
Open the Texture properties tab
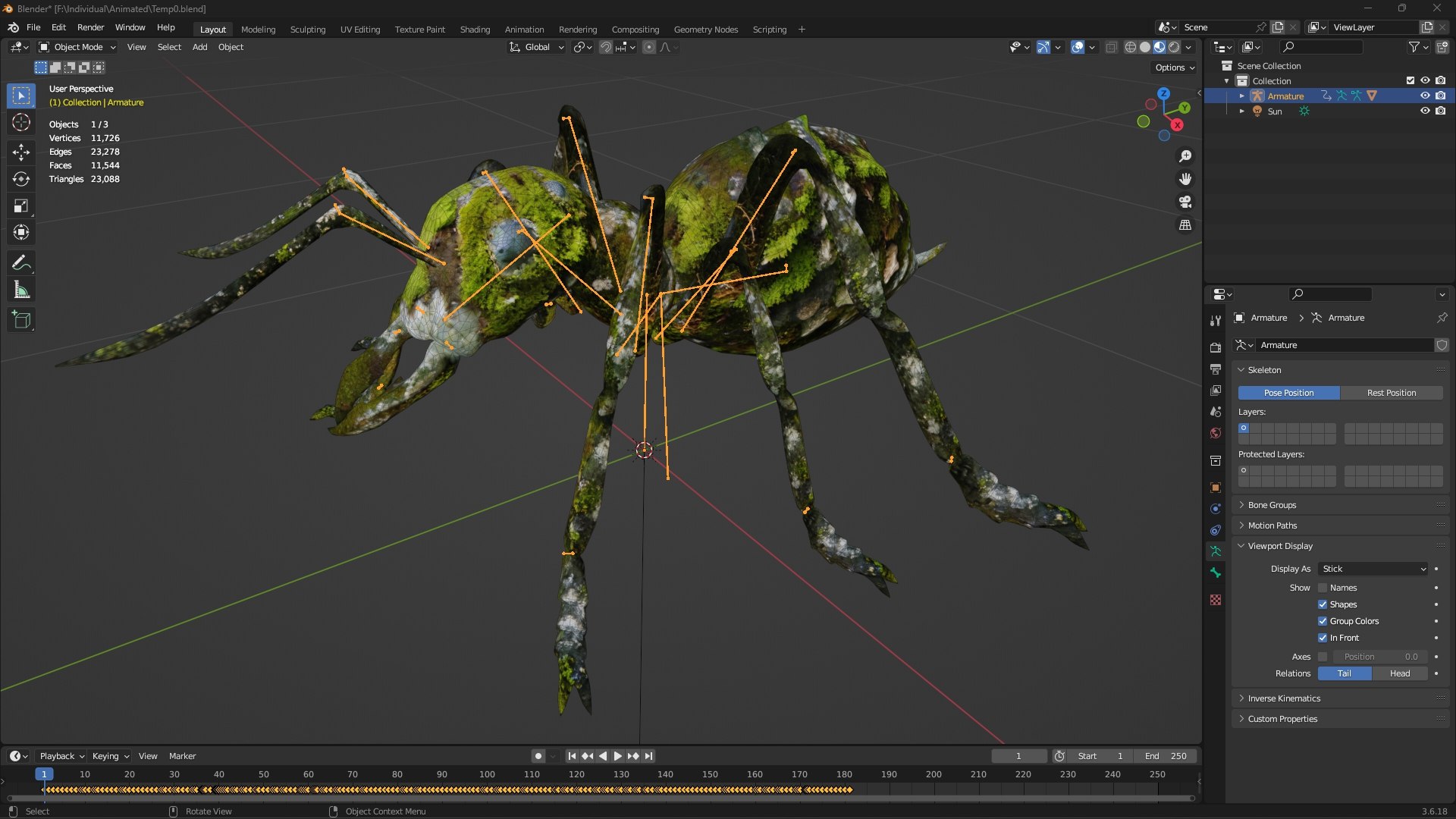click(1216, 600)
